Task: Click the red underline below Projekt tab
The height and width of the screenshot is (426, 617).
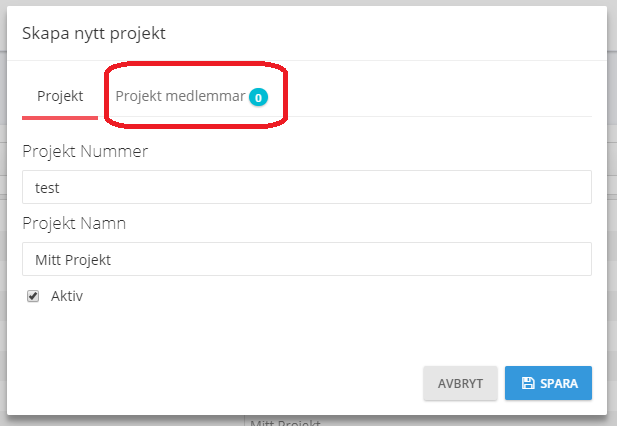Action: [x=59, y=117]
